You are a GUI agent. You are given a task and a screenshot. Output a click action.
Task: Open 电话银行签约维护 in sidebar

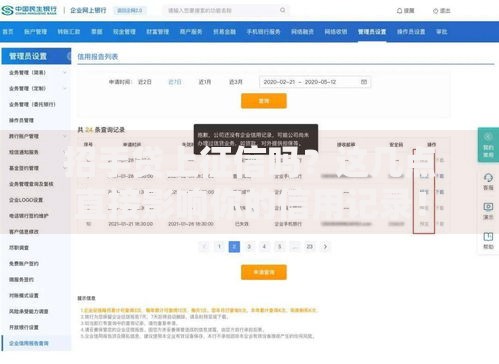(x=29, y=216)
